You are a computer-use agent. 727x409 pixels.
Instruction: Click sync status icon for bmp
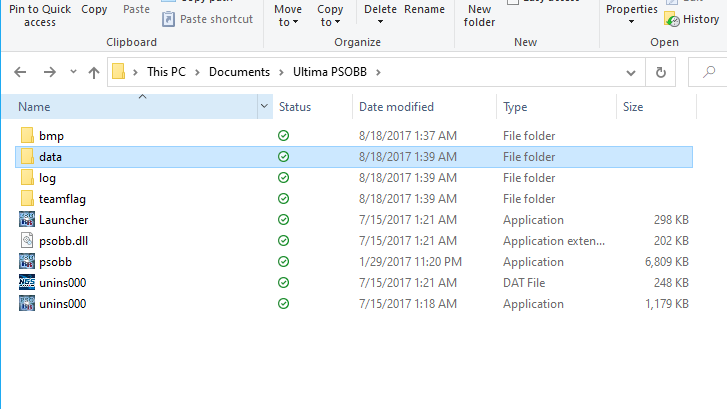283,136
